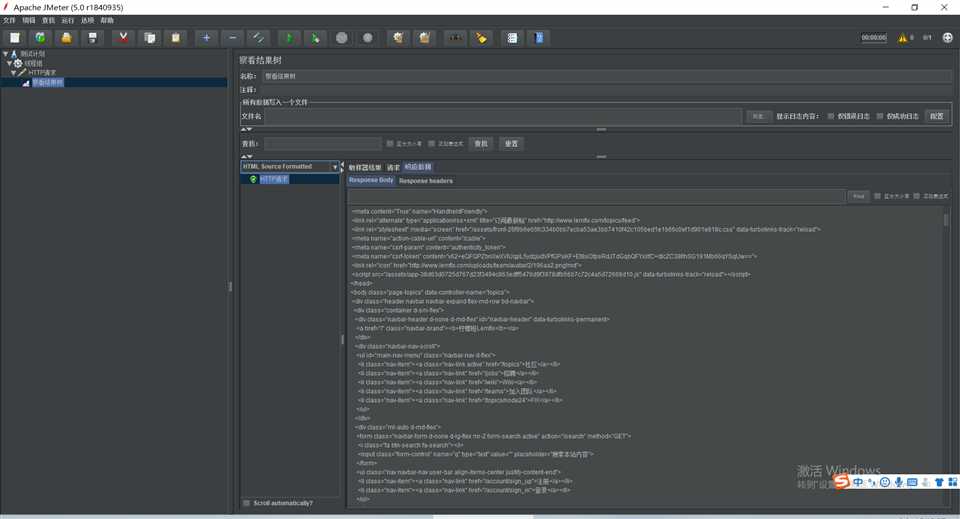960x519 pixels.
Task: Reset search with yellow brush icon
Action: point(481,38)
